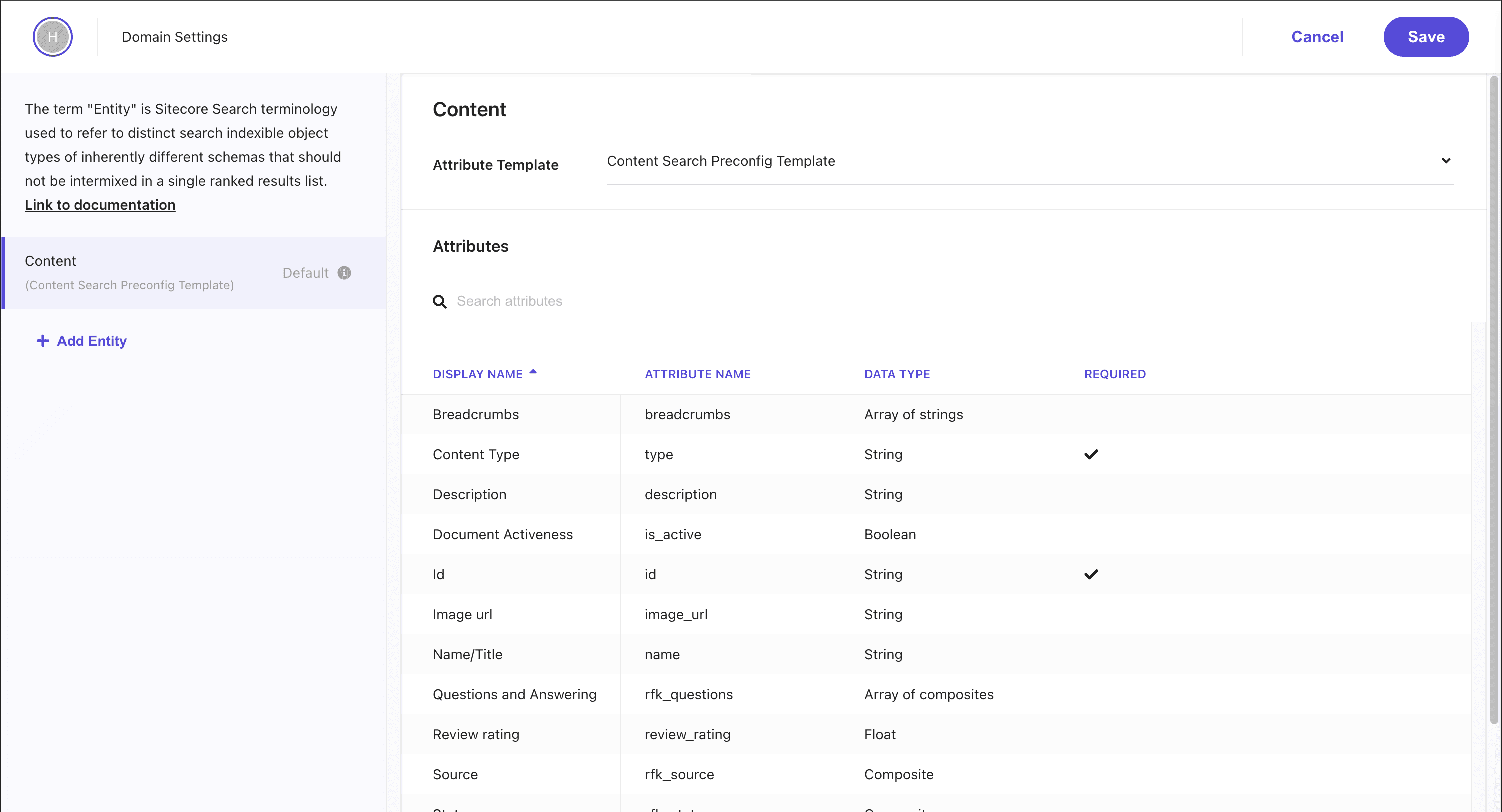The height and width of the screenshot is (812, 1502).
Task: Sort by Data Type column header
Action: click(x=896, y=374)
